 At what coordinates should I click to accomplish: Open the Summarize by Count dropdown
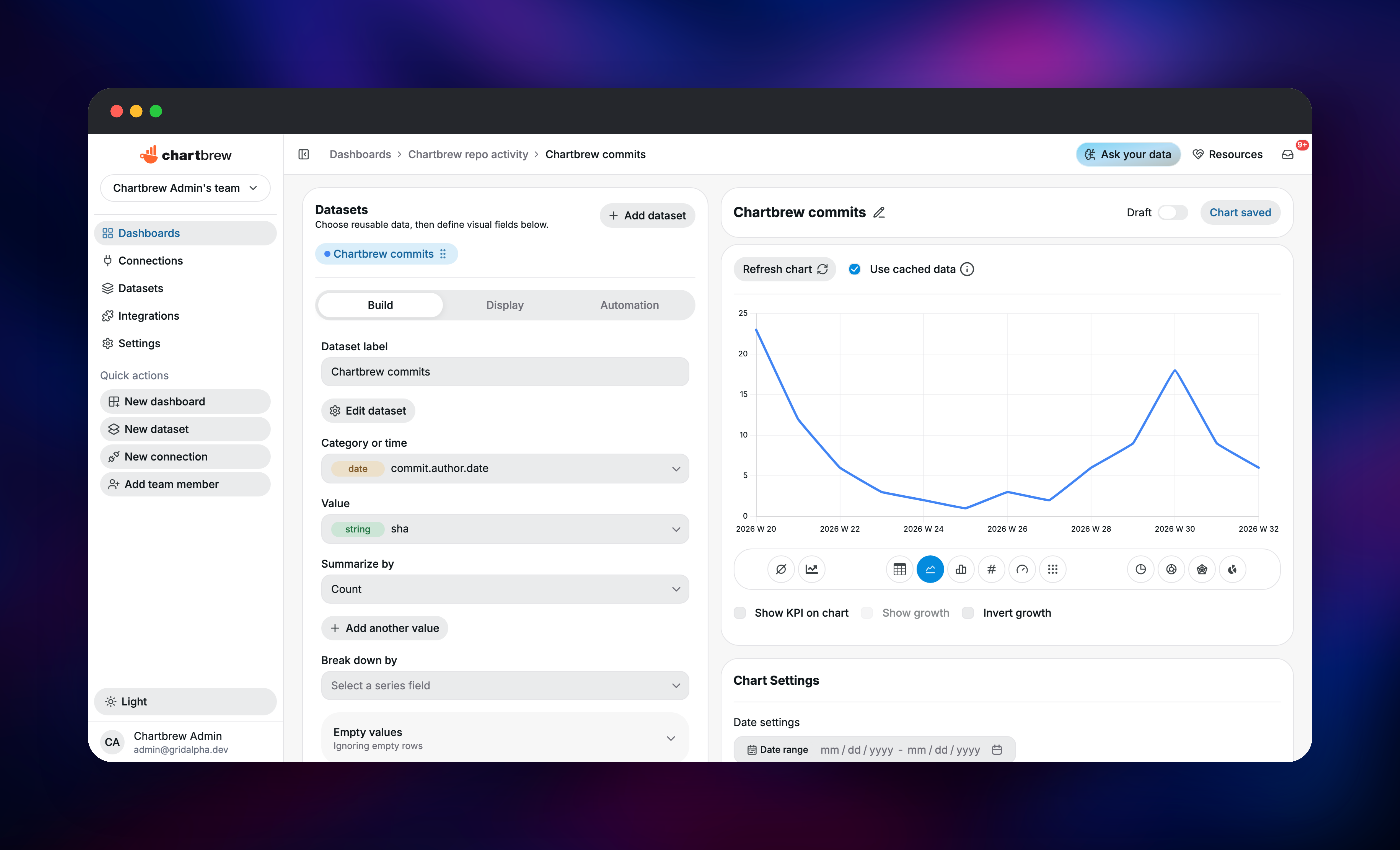pos(505,589)
